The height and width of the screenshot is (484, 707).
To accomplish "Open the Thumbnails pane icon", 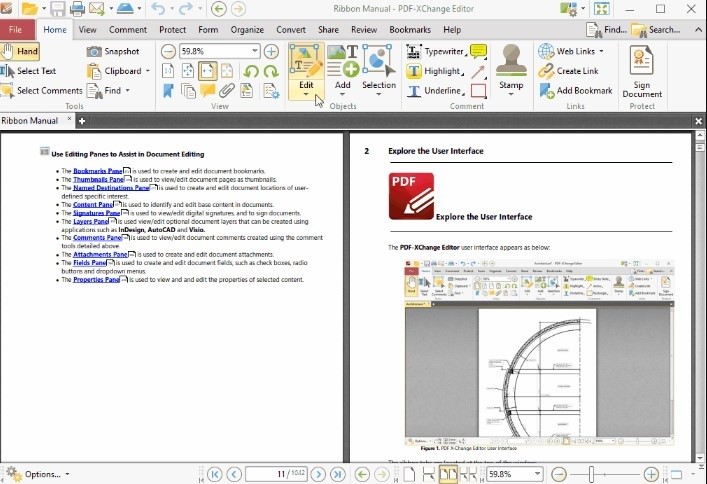I will (x=188, y=91).
